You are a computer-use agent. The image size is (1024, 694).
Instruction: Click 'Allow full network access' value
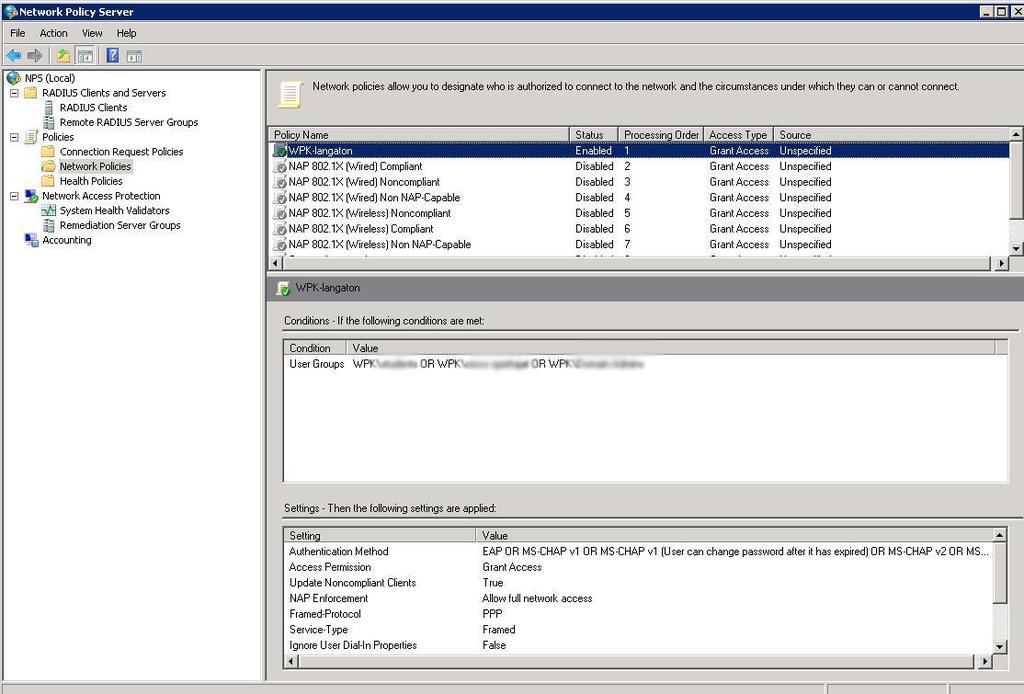coord(537,599)
